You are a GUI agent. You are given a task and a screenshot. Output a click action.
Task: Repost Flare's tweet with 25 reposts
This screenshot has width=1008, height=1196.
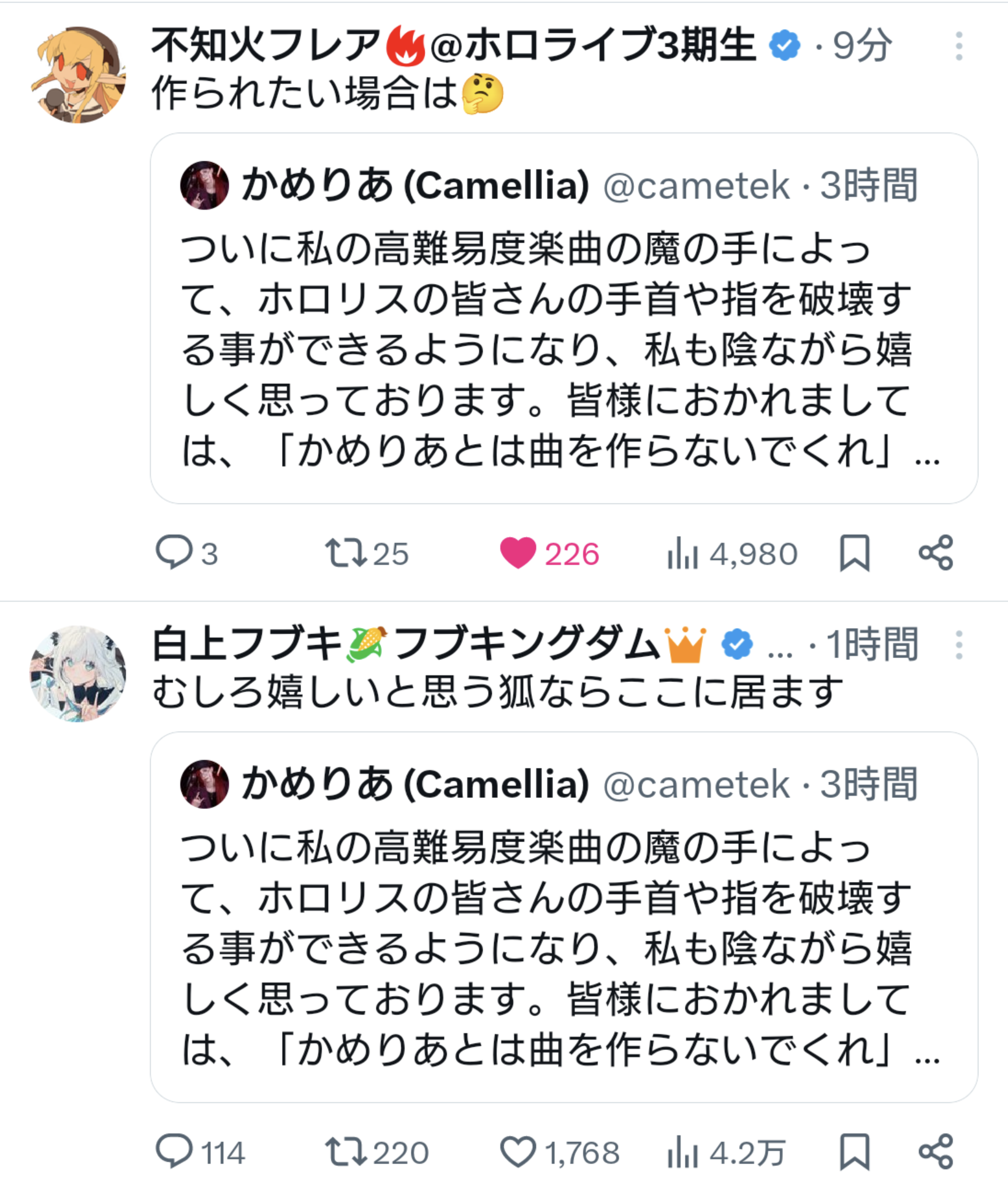346,553
